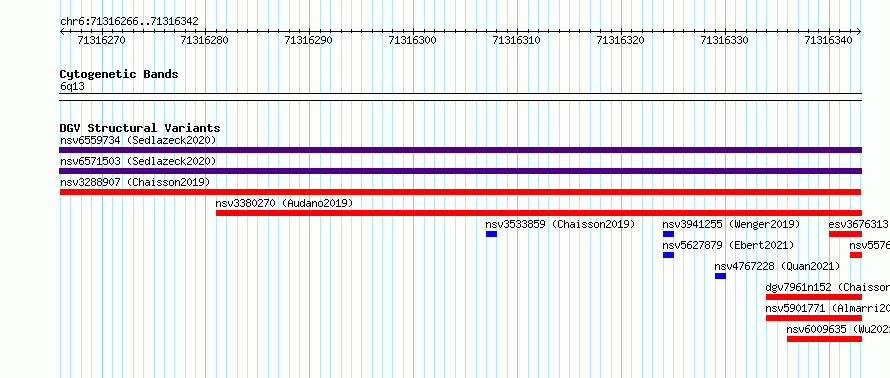Click the 6q13 cytogenetic band line
This screenshot has height=378, width=890.
pos(460,97)
